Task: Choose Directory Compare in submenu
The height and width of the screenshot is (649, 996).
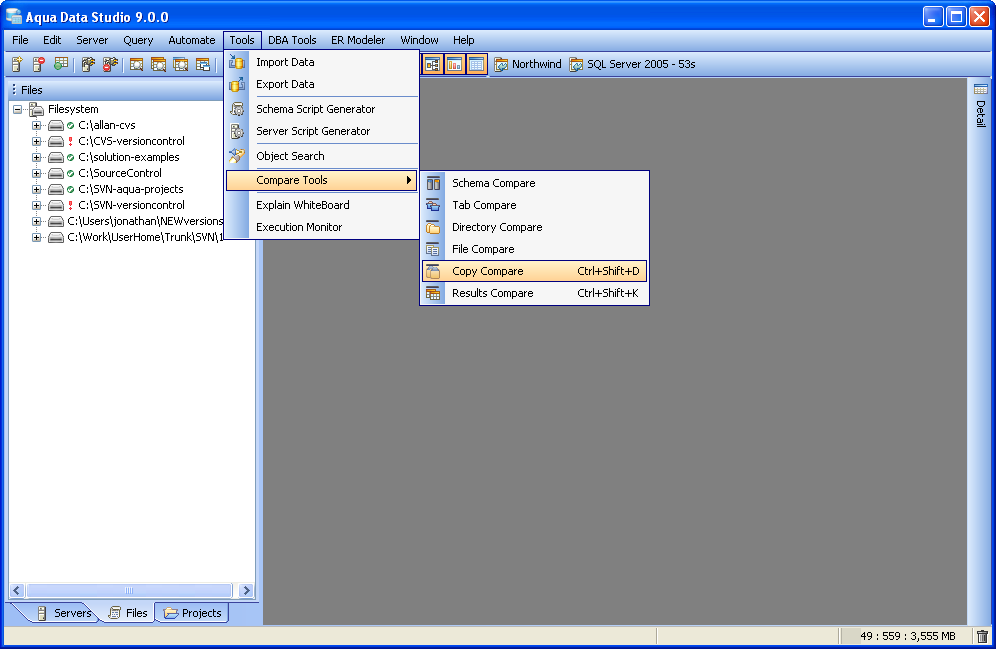Action: click(x=534, y=227)
